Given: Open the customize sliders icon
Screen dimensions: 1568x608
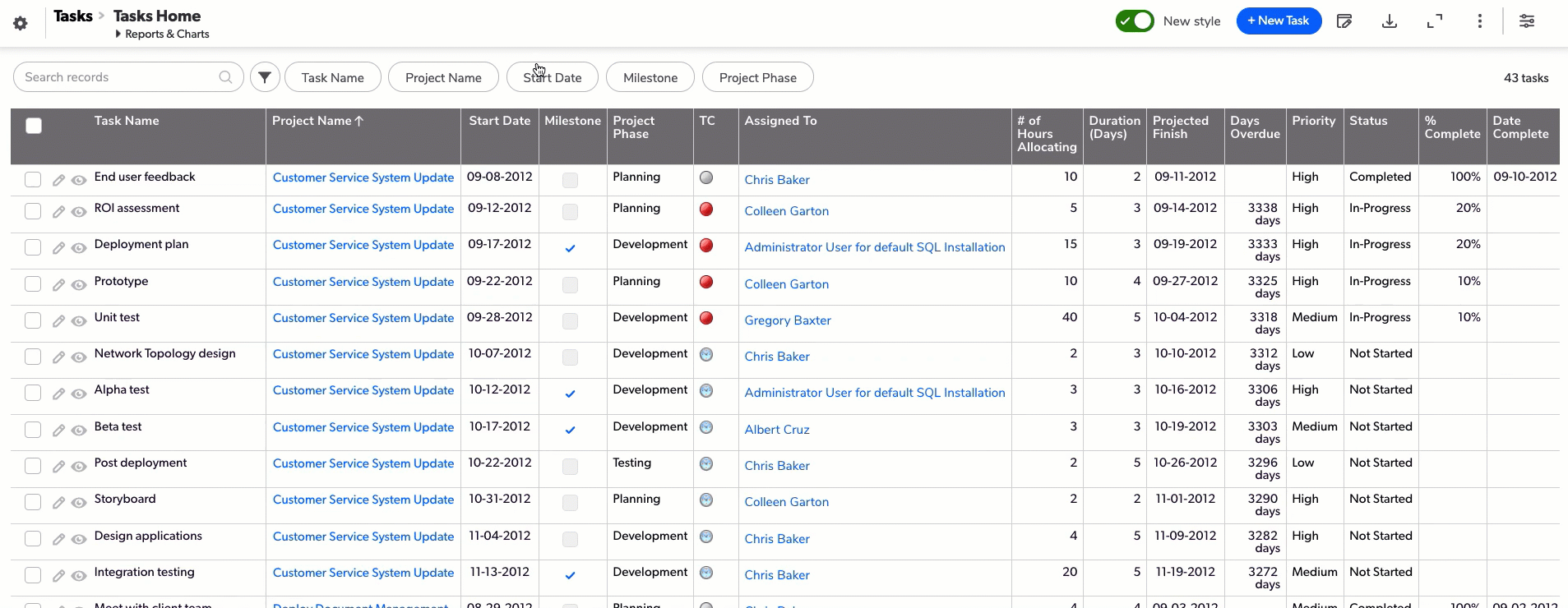Looking at the screenshot, I should (1526, 21).
